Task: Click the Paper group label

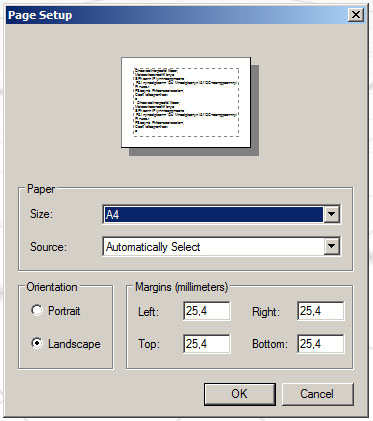Action: (41, 189)
